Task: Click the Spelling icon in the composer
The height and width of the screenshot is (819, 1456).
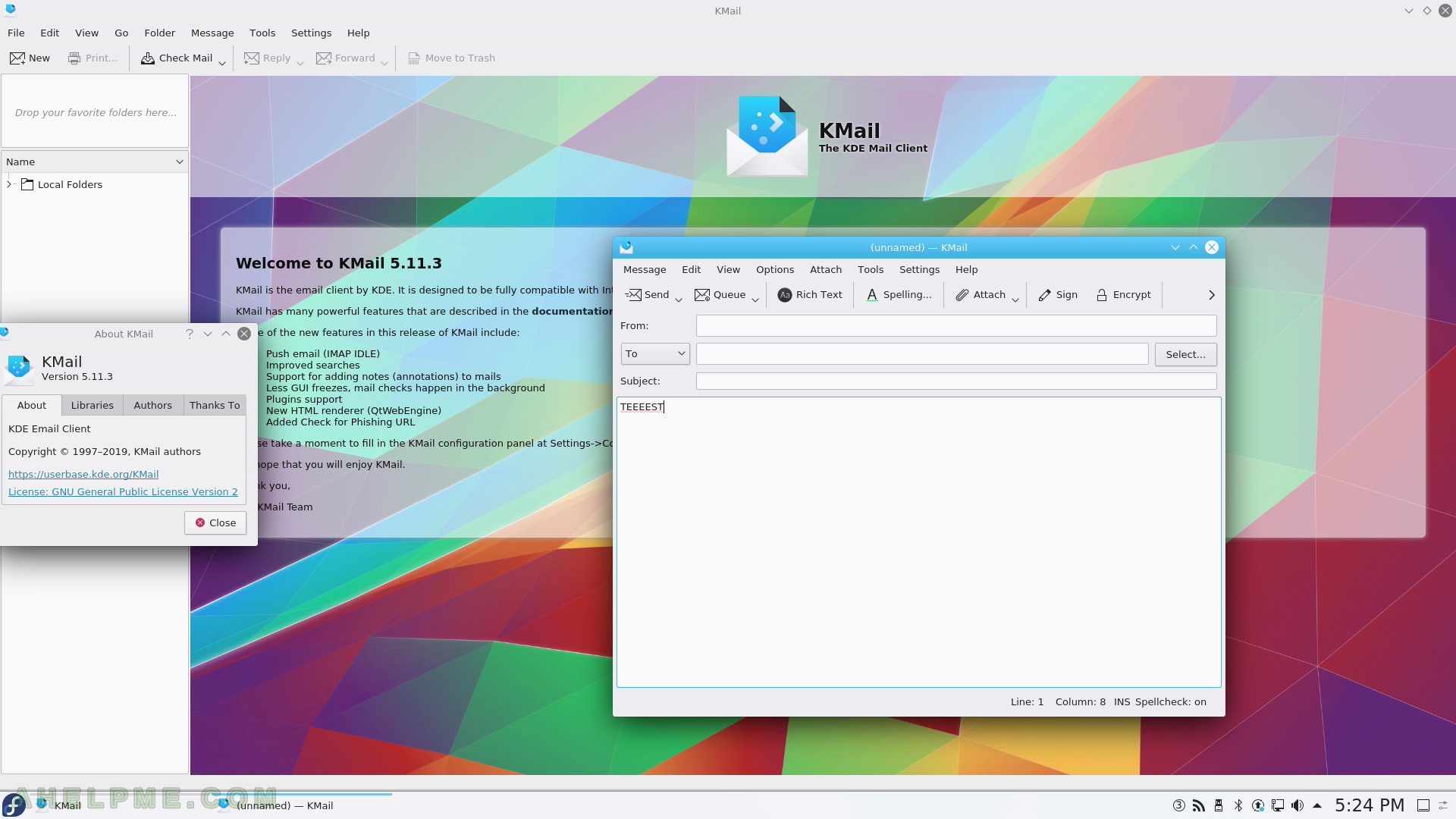Action: click(x=872, y=295)
